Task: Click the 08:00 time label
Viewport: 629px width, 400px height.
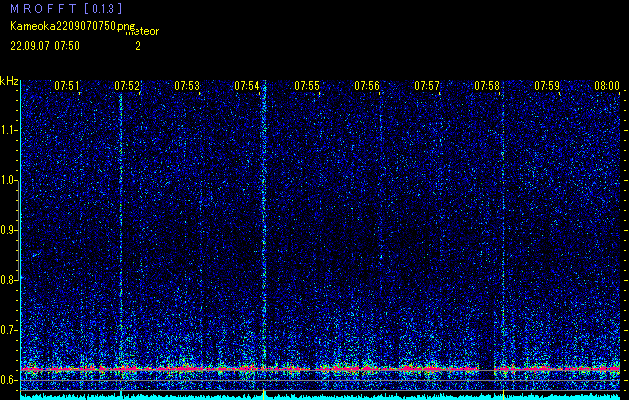Action: tap(607, 86)
